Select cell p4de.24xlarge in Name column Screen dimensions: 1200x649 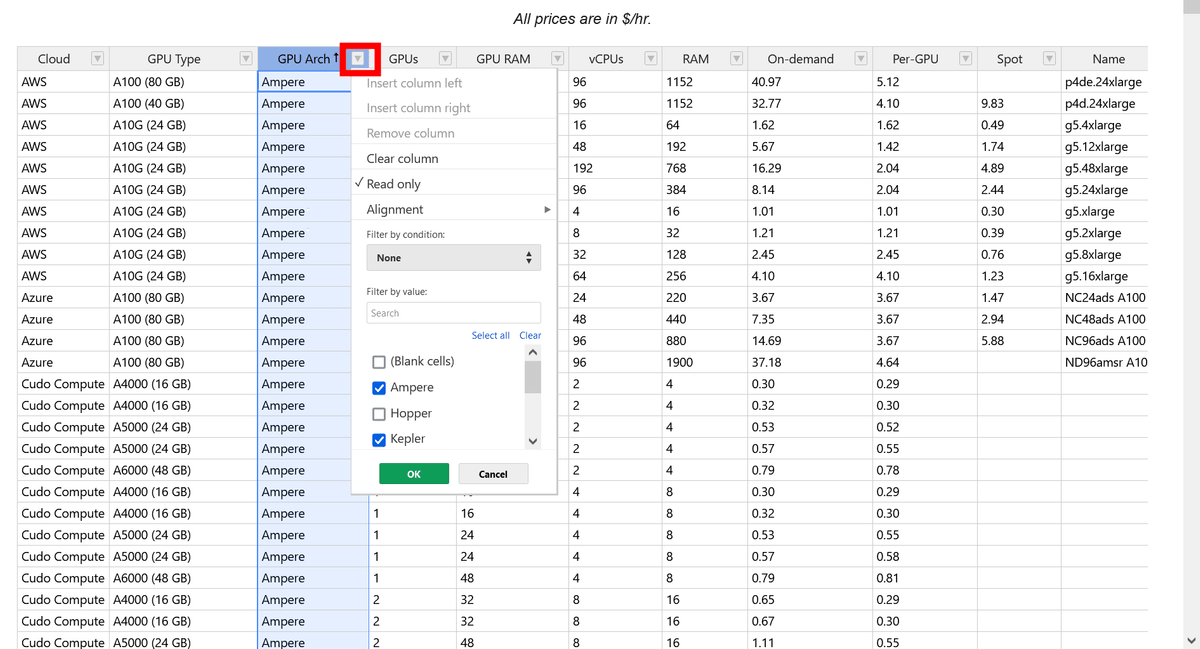click(x=1104, y=82)
